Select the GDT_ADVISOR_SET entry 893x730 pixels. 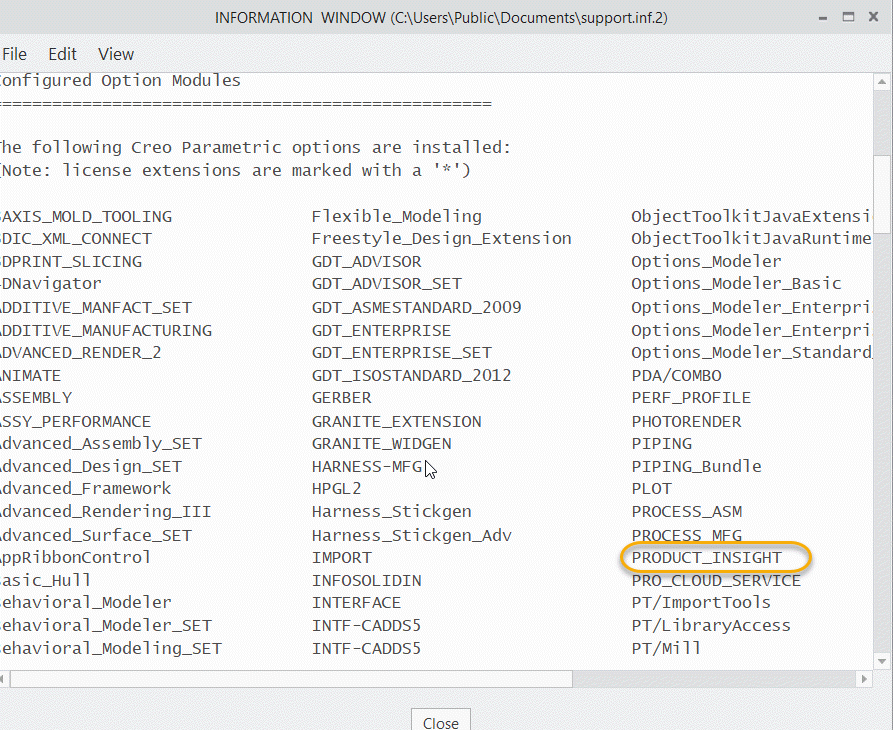tap(388, 284)
